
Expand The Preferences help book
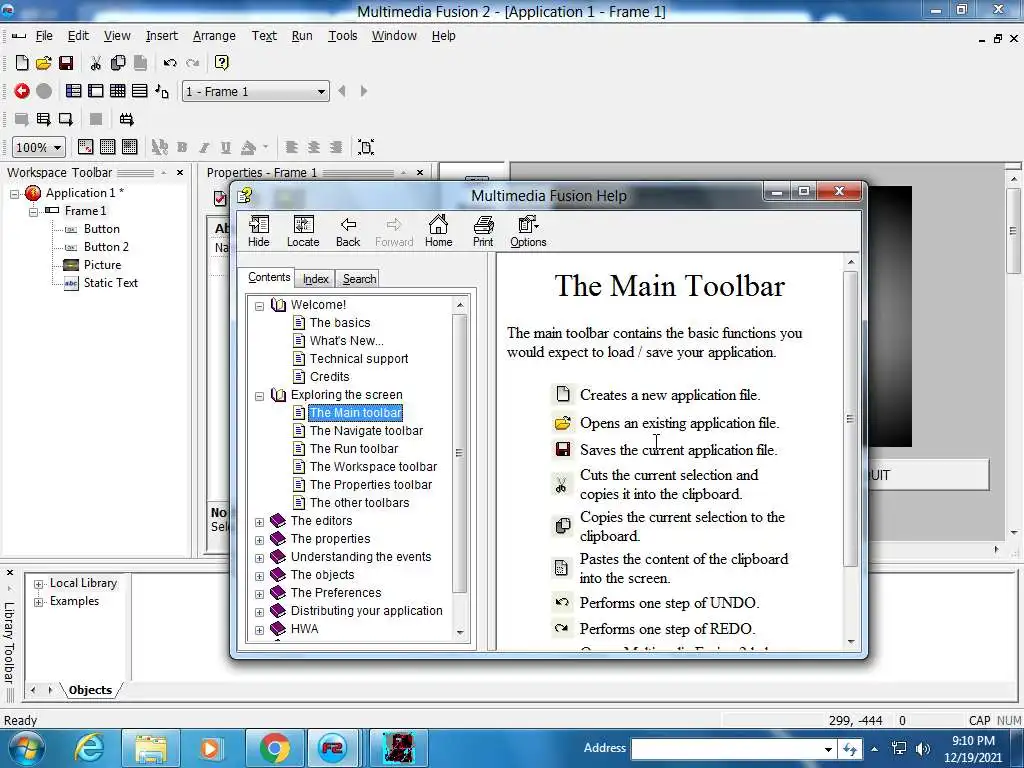pyautogui.click(x=259, y=594)
